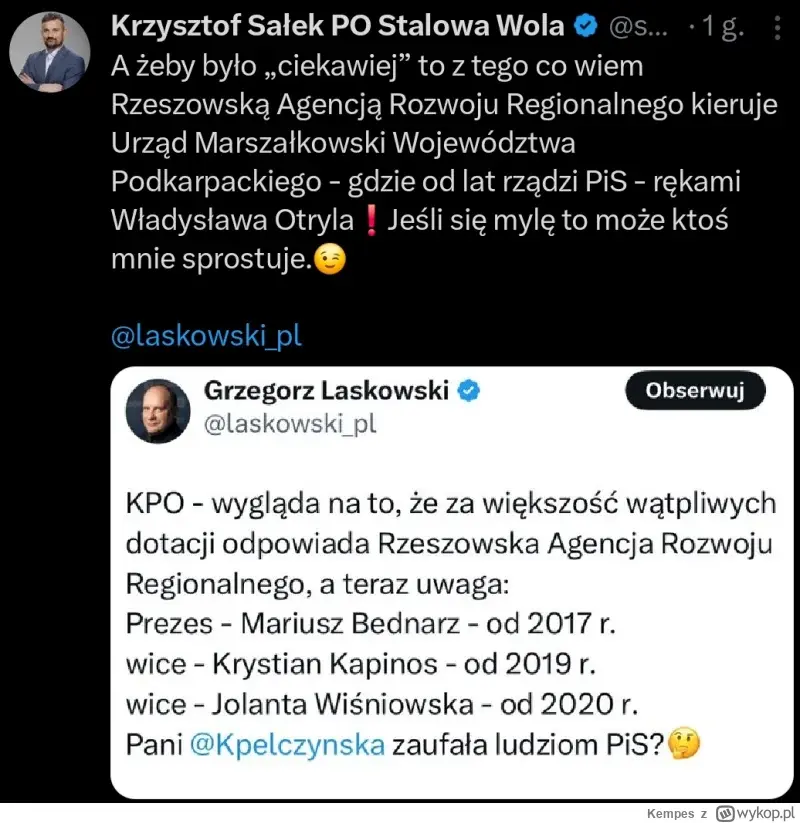This screenshot has height=823, width=800.
Task: Click the Grzegorz Laskowski display name
Action: point(326,391)
